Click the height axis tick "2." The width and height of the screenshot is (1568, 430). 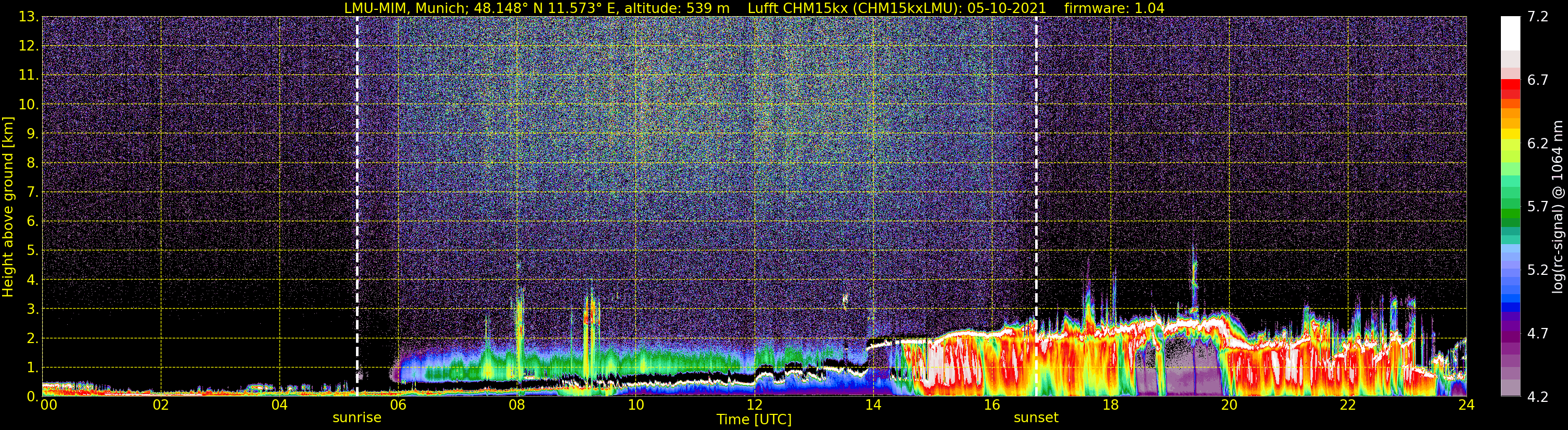click(x=32, y=339)
